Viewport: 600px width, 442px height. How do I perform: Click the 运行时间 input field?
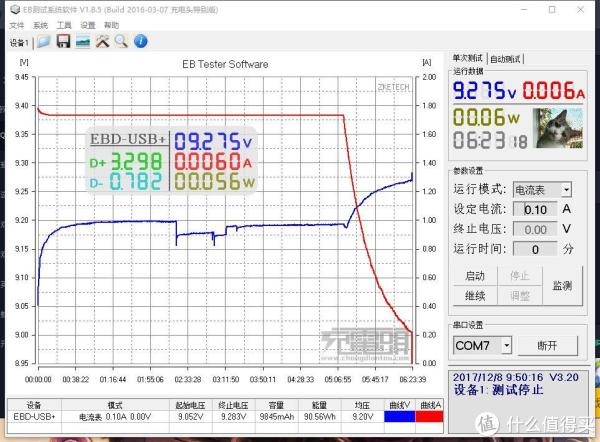click(535, 249)
